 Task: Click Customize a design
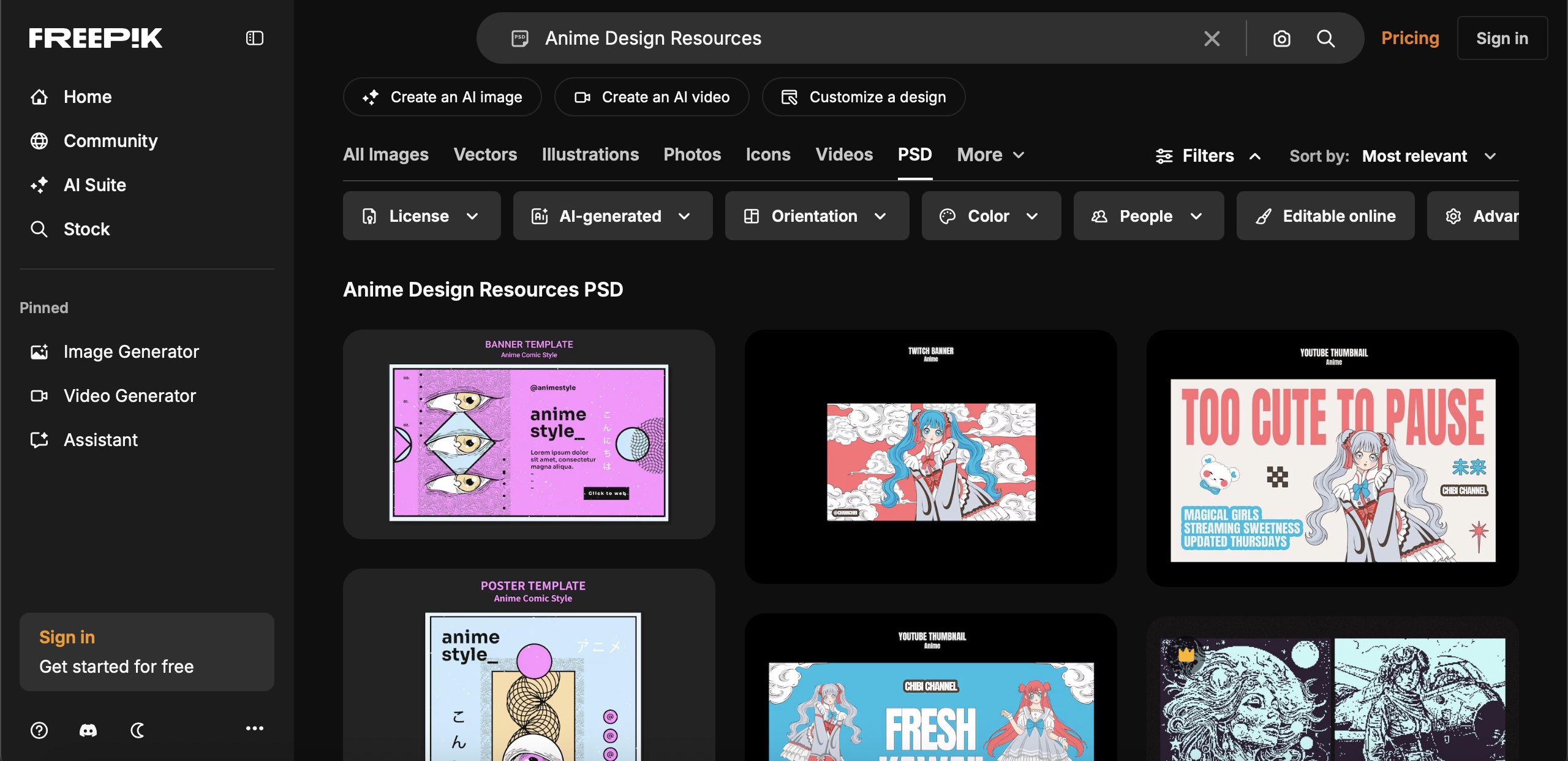(x=864, y=97)
